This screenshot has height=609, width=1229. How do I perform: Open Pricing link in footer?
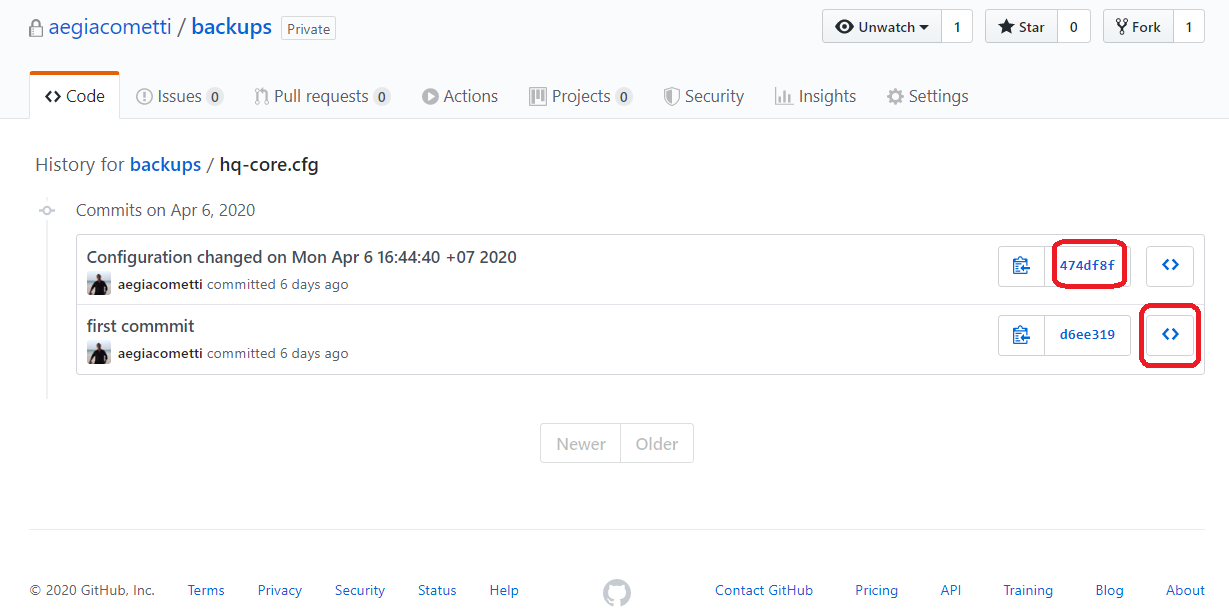(x=877, y=590)
